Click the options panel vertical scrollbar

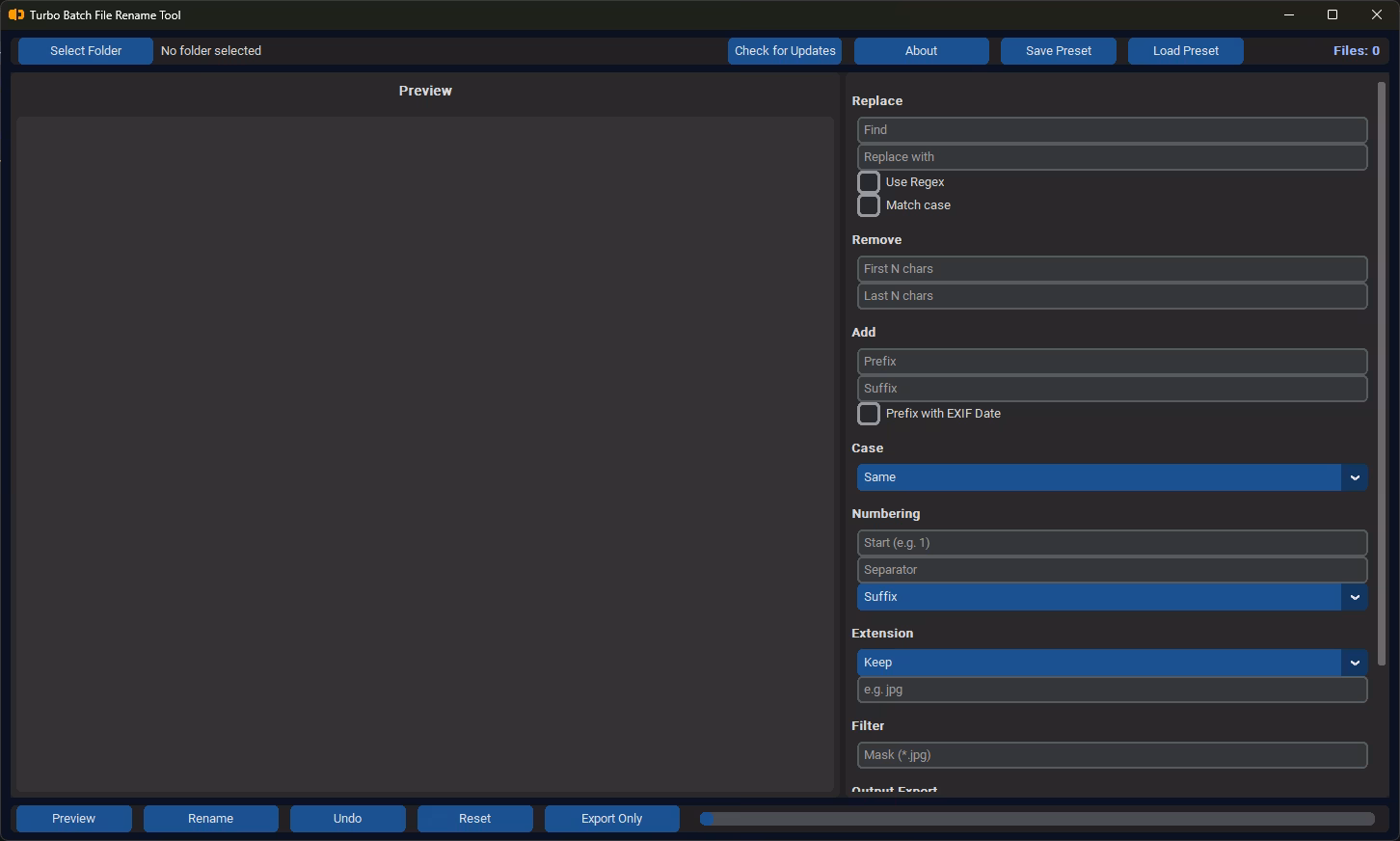(x=1382, y=374)
